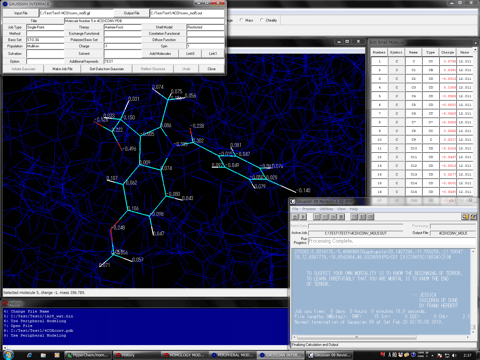The width and height of the screenshot is (480, 360).
Task: Open the Process menu in Gaussian 09 window
Action: (309, 209)
